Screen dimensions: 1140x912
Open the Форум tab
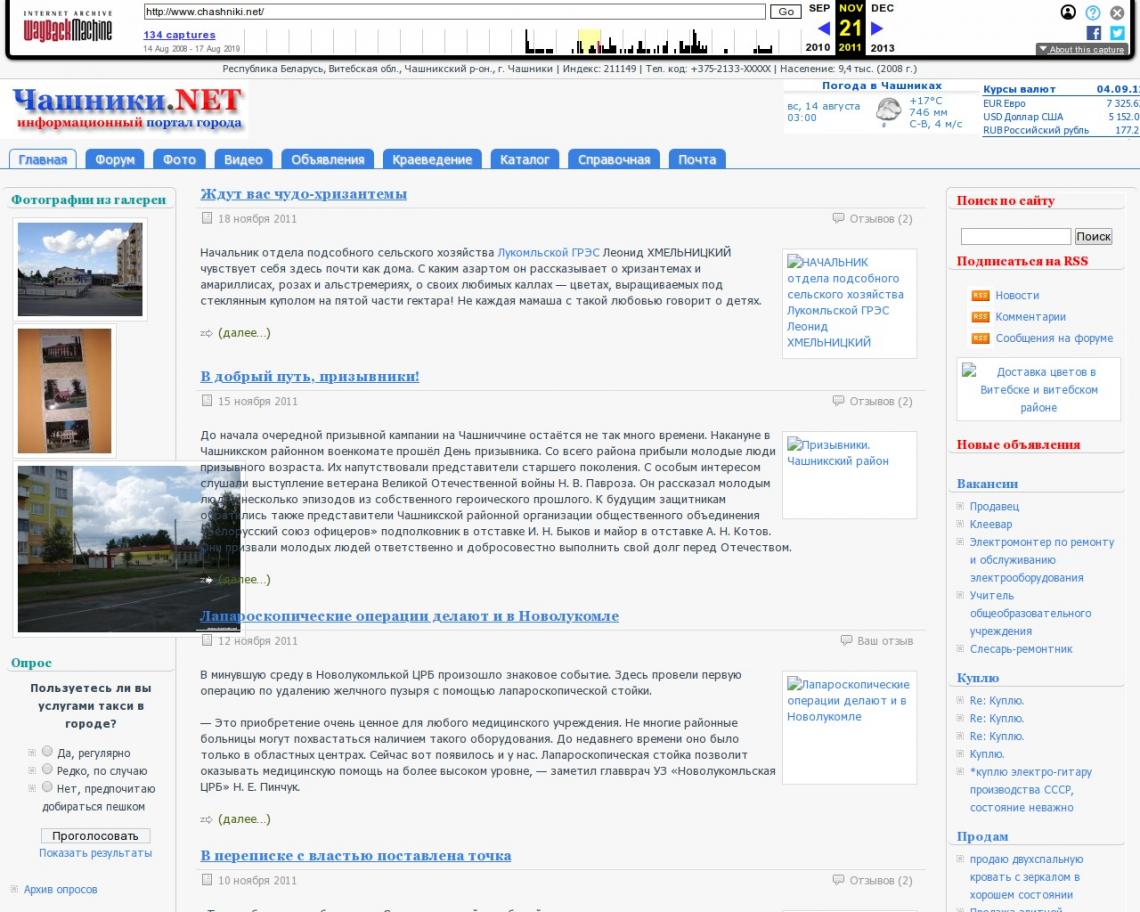click(x=115, y=159)
